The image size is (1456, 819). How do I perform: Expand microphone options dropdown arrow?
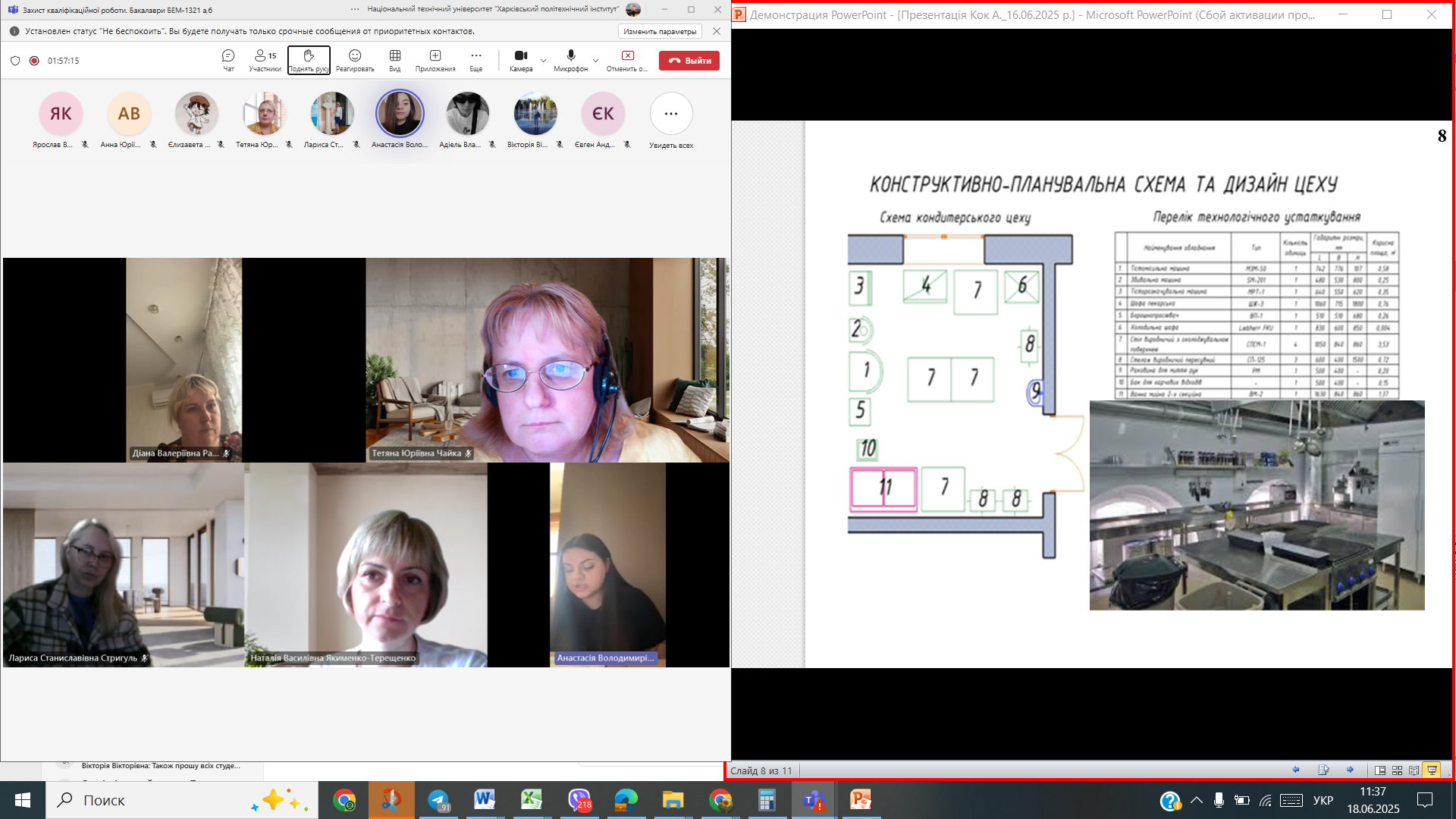coord(595,60)
